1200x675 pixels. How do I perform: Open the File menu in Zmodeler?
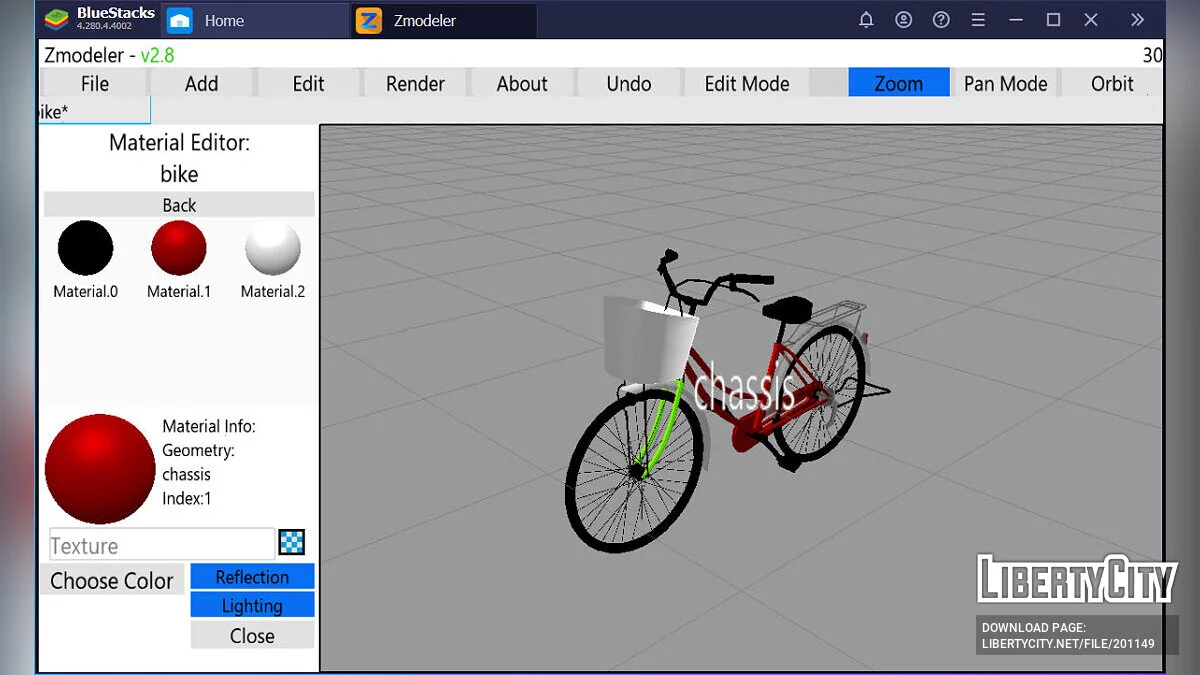(94, 83)
